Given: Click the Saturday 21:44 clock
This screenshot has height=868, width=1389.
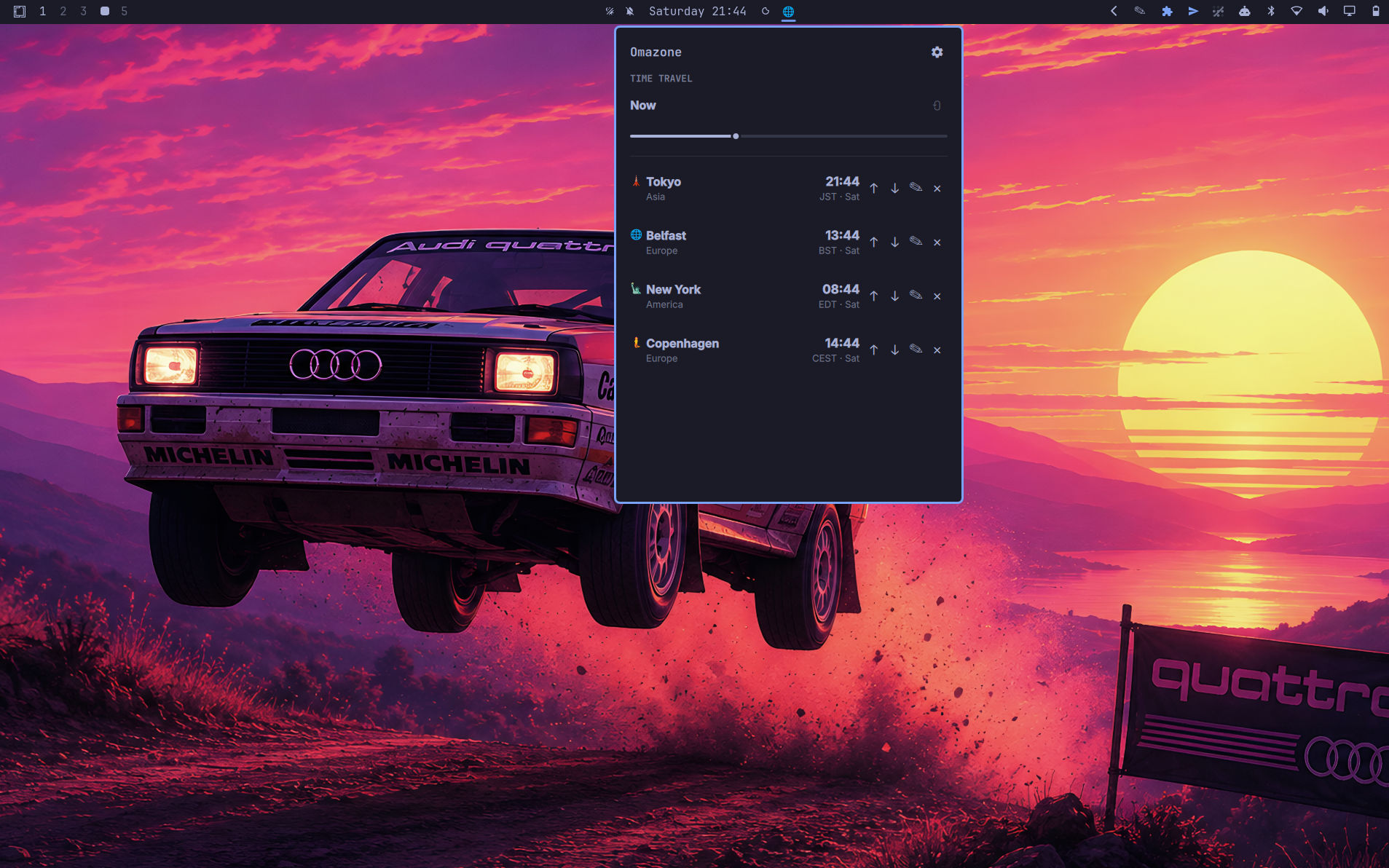Looking at the screenshot, I should click(x=697, y=11).
